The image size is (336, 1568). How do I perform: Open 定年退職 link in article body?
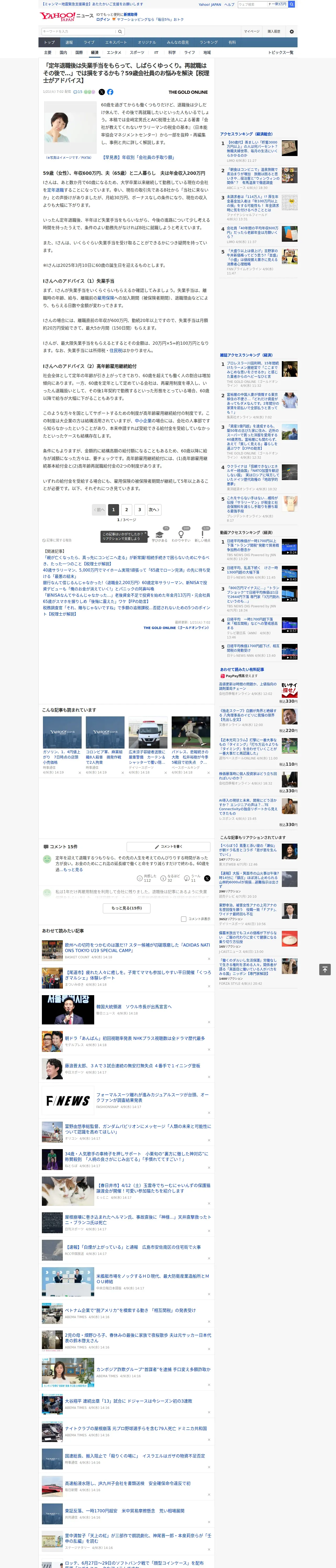point(55,190)
